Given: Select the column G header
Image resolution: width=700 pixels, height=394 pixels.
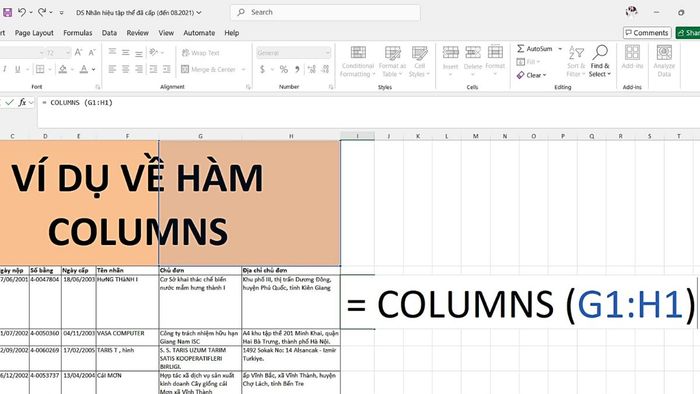Looking at the screenshot, I should 200,136.
